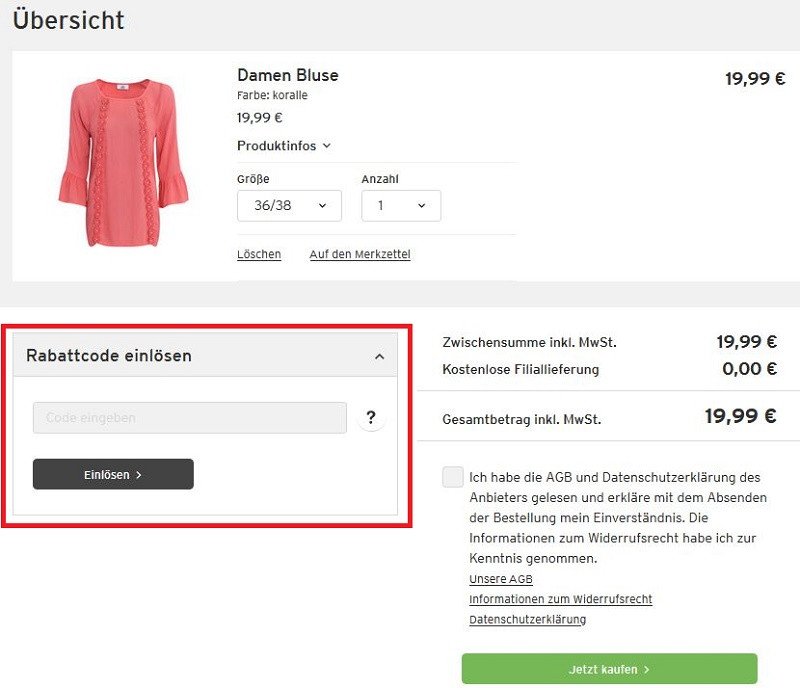
Task: Click the Kostenlose Filiallieferung label
Action: (x=520, y=370)
